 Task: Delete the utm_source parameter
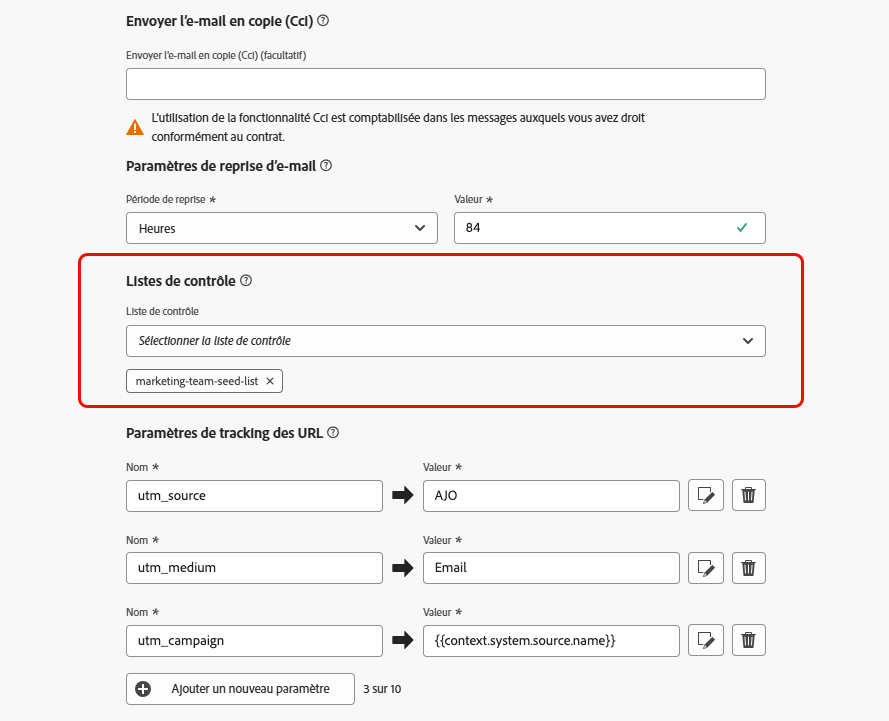pos(749,496)
